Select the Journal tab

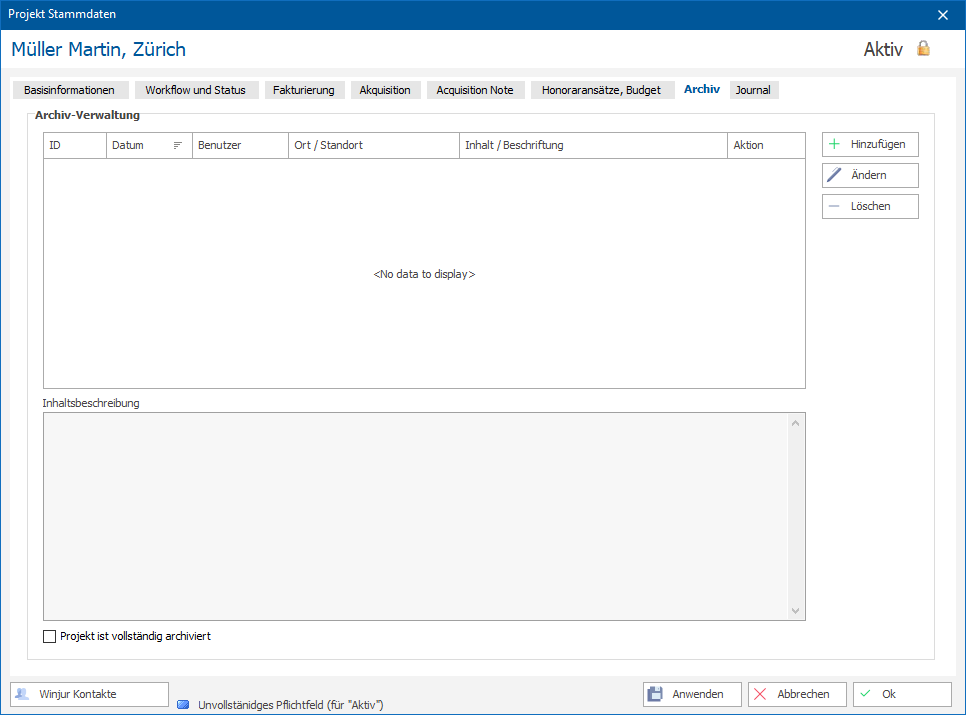click(753, 90)
